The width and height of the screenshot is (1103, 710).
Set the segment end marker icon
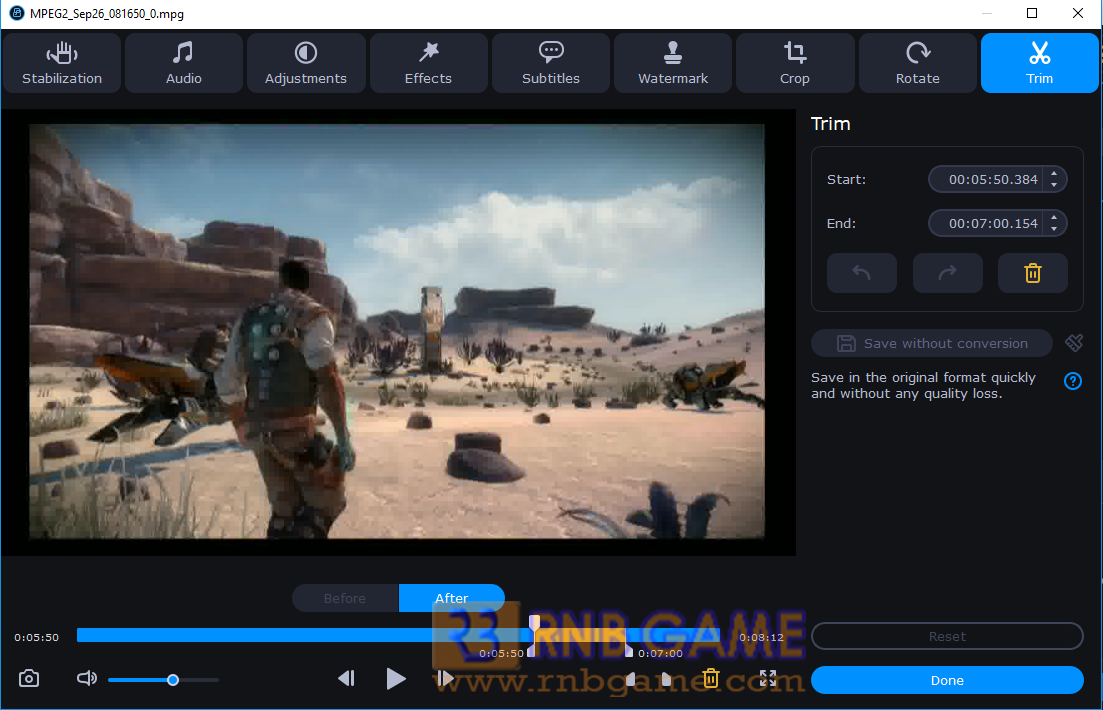coord(666,678)
